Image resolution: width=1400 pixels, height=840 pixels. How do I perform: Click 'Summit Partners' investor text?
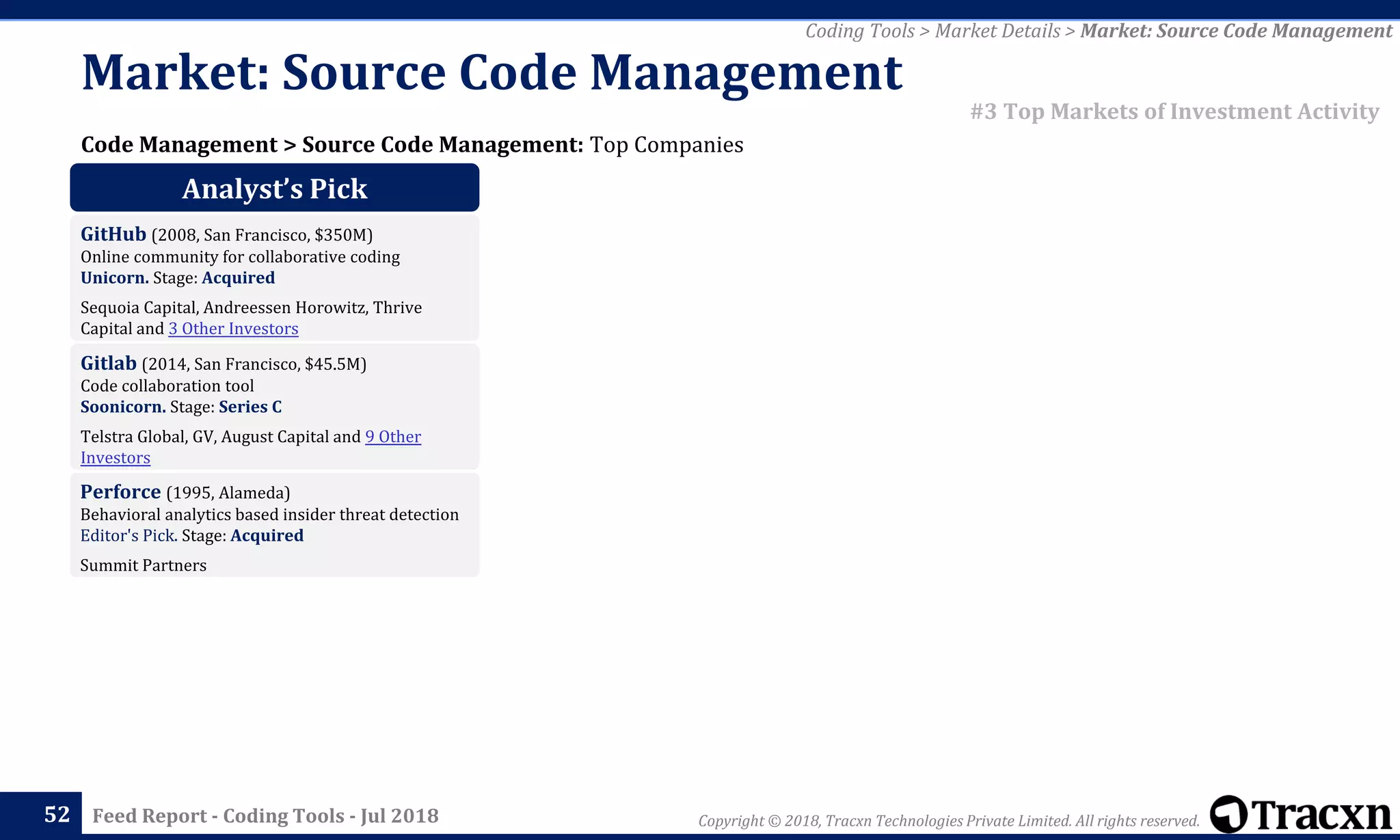(x=144, y=565)
